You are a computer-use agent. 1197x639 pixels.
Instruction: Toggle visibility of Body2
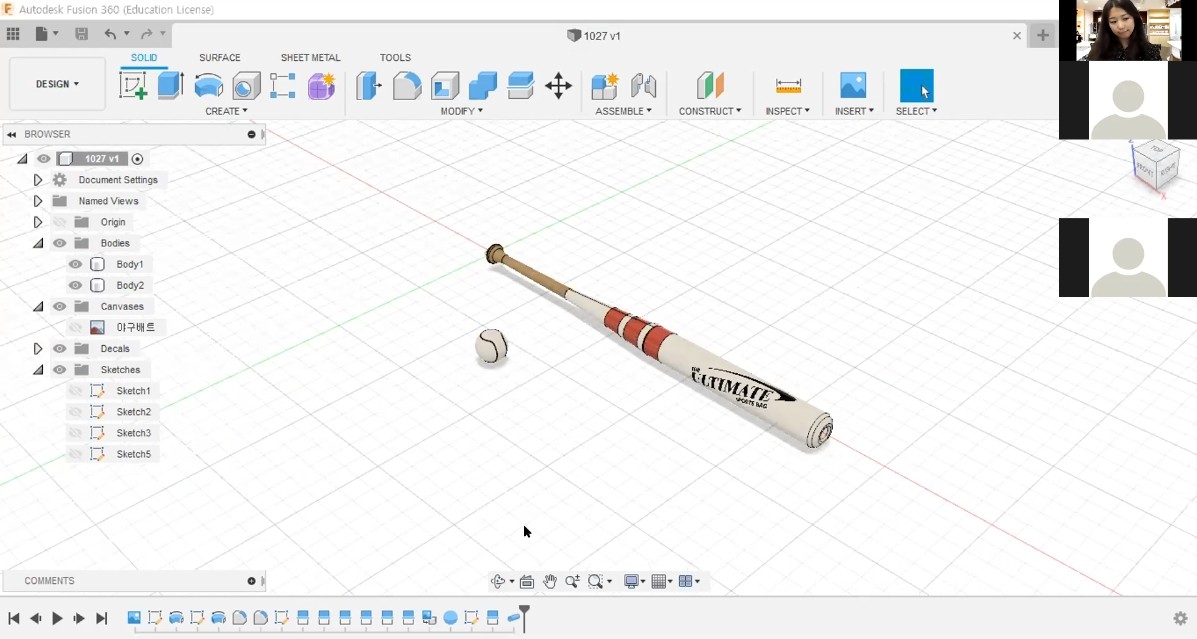tap(75, 286)
